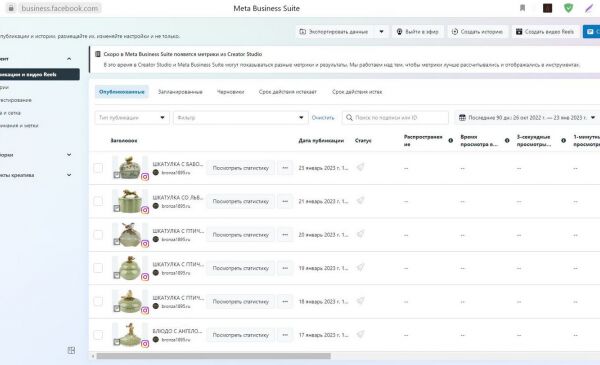Click scrollbar left arrow below table
The image size is (600, 365).
(93, 356)
